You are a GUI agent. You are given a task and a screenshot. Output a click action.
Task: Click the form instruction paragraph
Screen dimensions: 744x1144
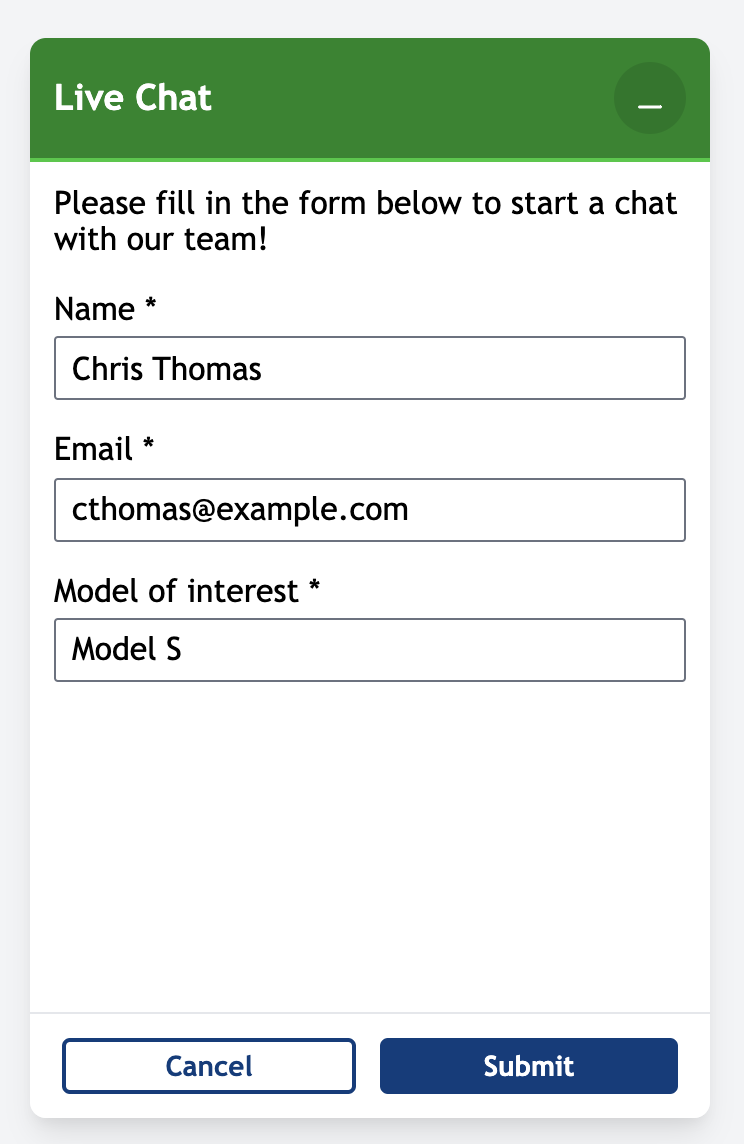(366, 222)
